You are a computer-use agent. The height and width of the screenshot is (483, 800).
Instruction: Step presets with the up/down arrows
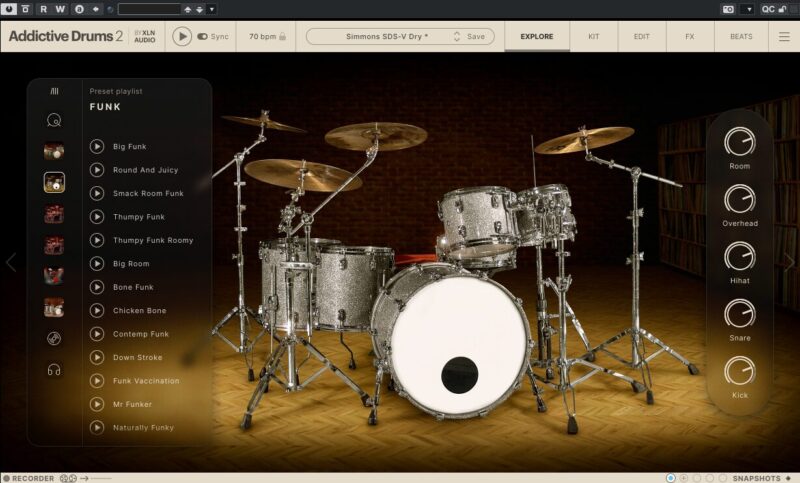(x=457, y=36)
